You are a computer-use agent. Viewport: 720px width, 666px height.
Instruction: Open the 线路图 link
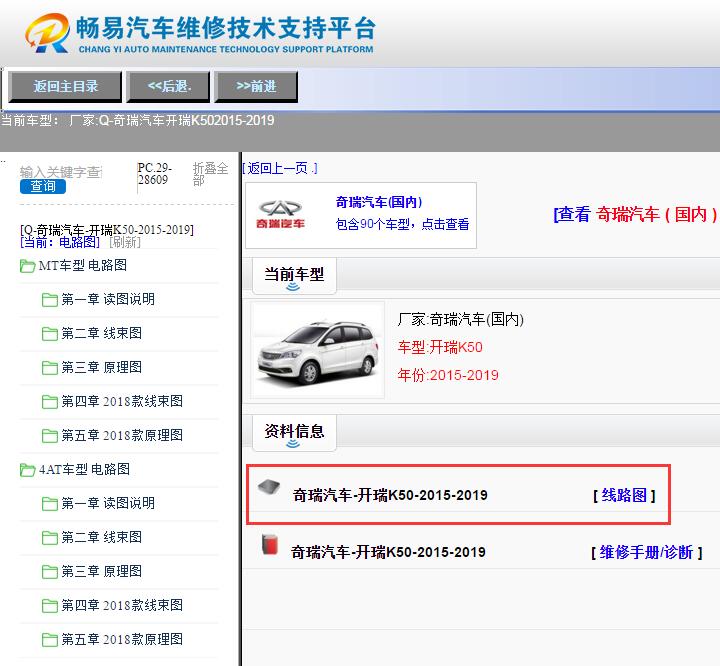tap(624, 495)
